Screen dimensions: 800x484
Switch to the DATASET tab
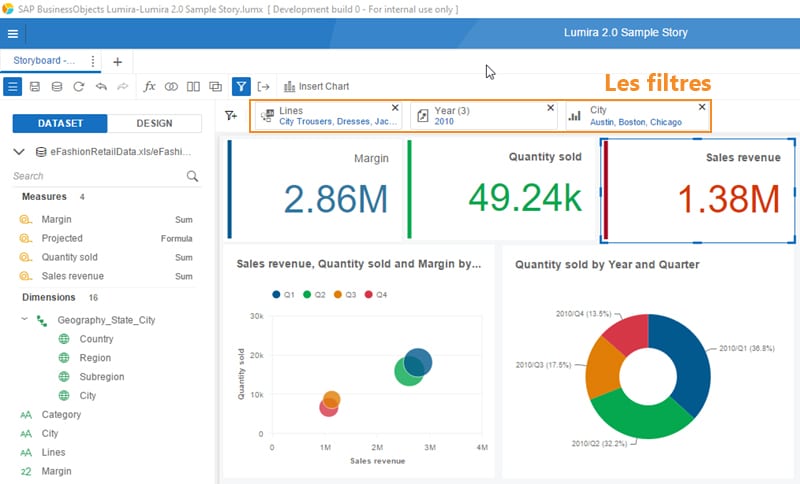click(x=60, y=123)
